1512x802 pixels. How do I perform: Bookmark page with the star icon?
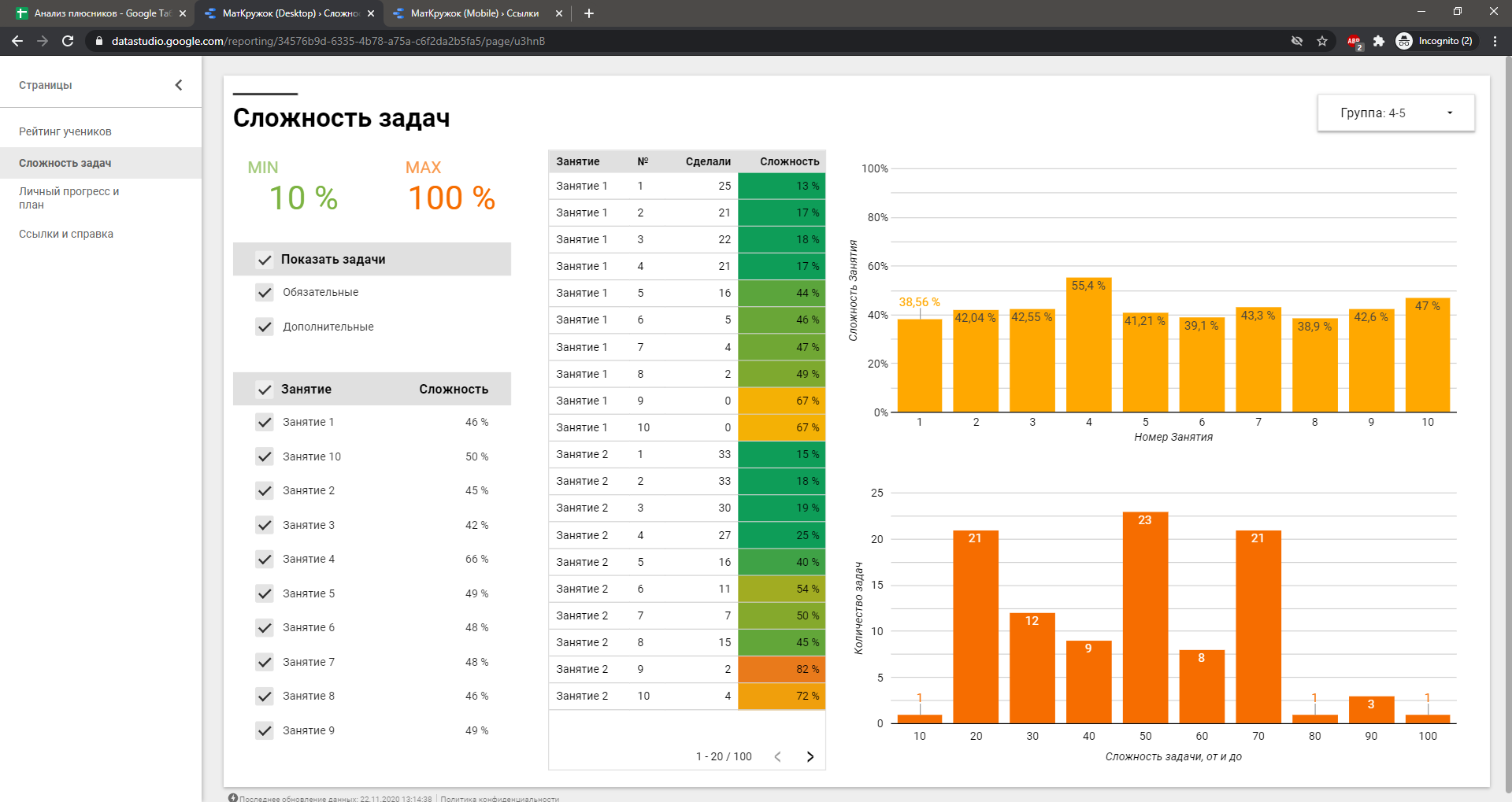pos(1322,41)
